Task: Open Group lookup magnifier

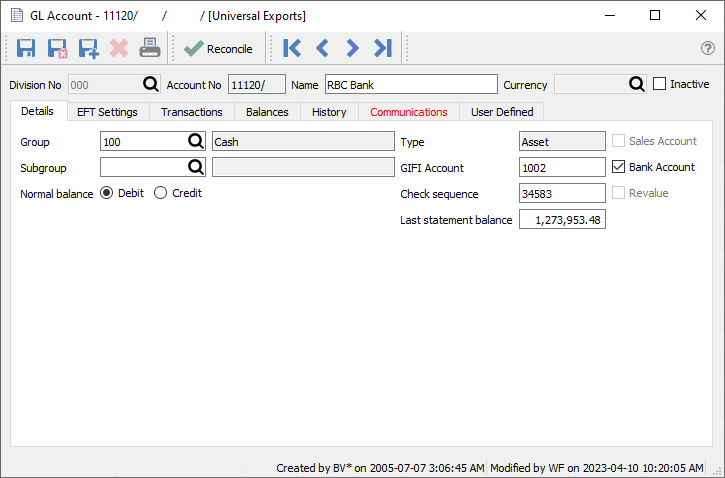Action: [x=196, y=141]
